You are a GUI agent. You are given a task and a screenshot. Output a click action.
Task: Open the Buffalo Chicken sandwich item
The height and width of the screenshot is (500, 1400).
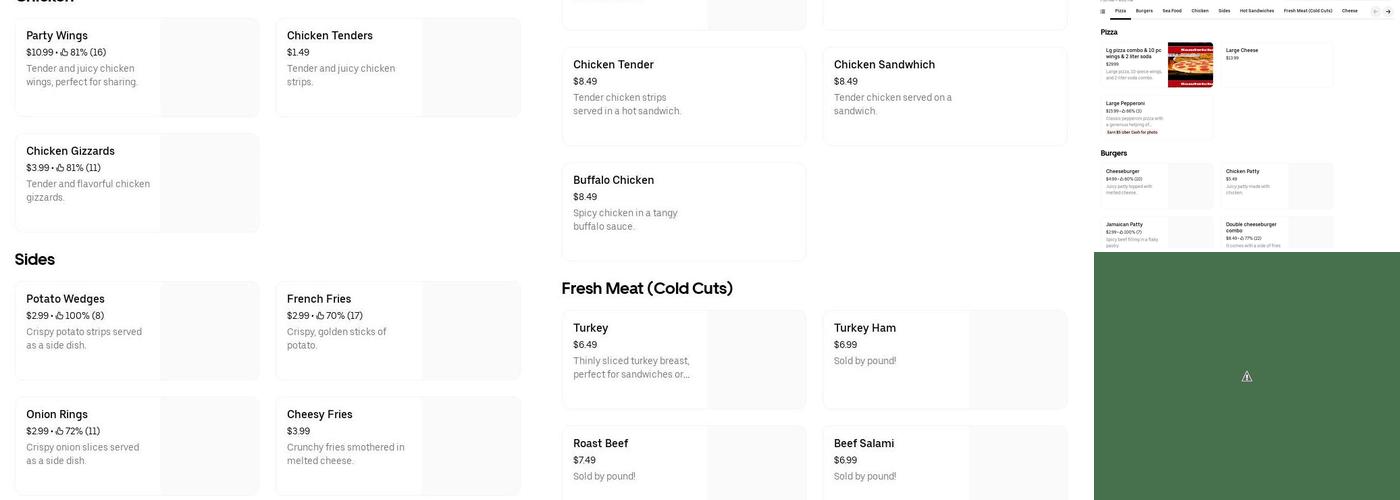tap(683, 212)
